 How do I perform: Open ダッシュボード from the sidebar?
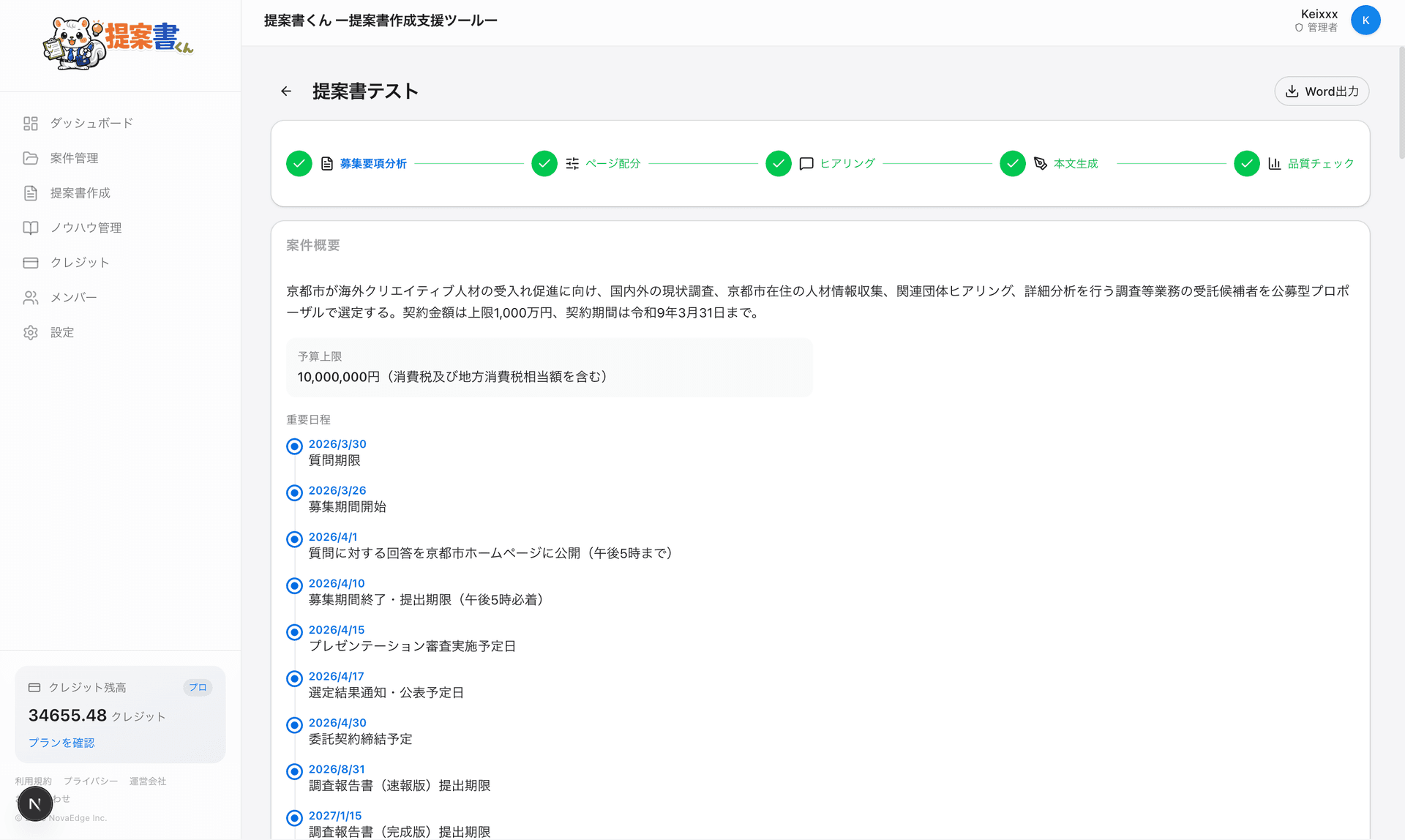(x=89, y=123)
